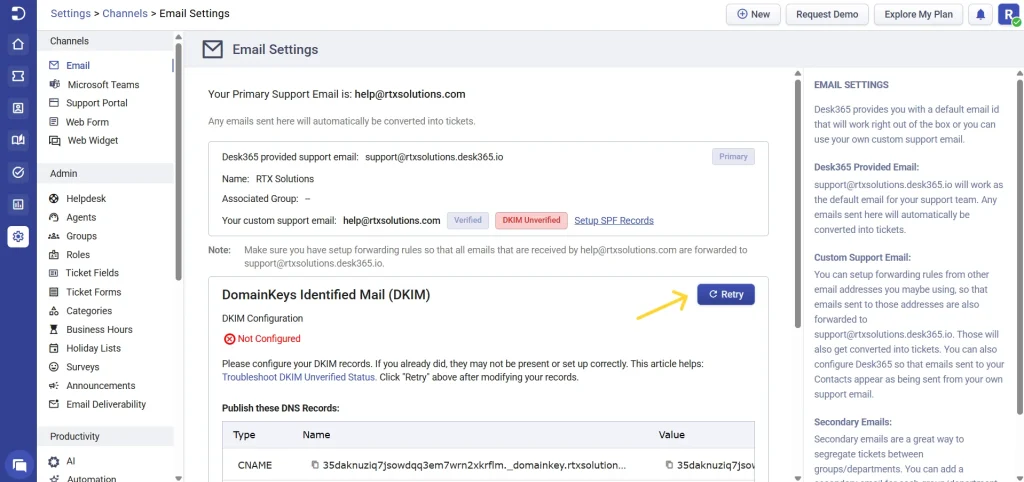1024x482 pixels.
Task: Click the Helpdesk globe icon
Action: tap(54, 199)
